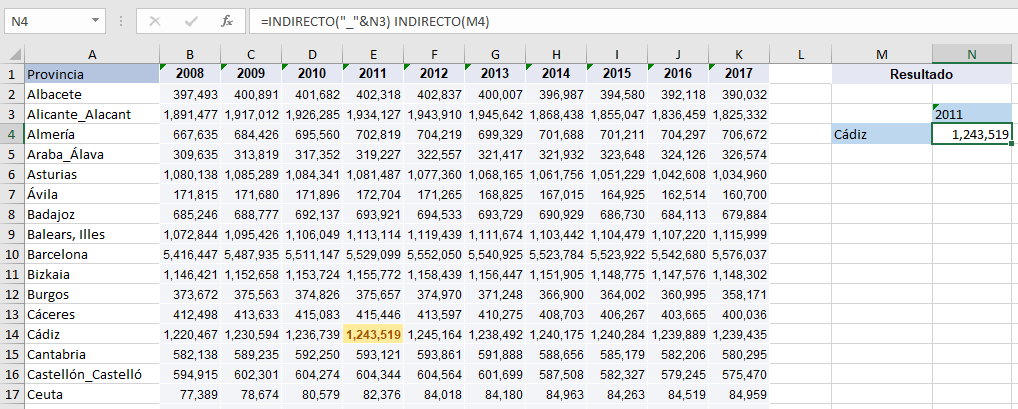Image resolution: width=1018 pixels, height=409 pixels.
Task: Click inside the formula bar text
Action: click(600, 21)
